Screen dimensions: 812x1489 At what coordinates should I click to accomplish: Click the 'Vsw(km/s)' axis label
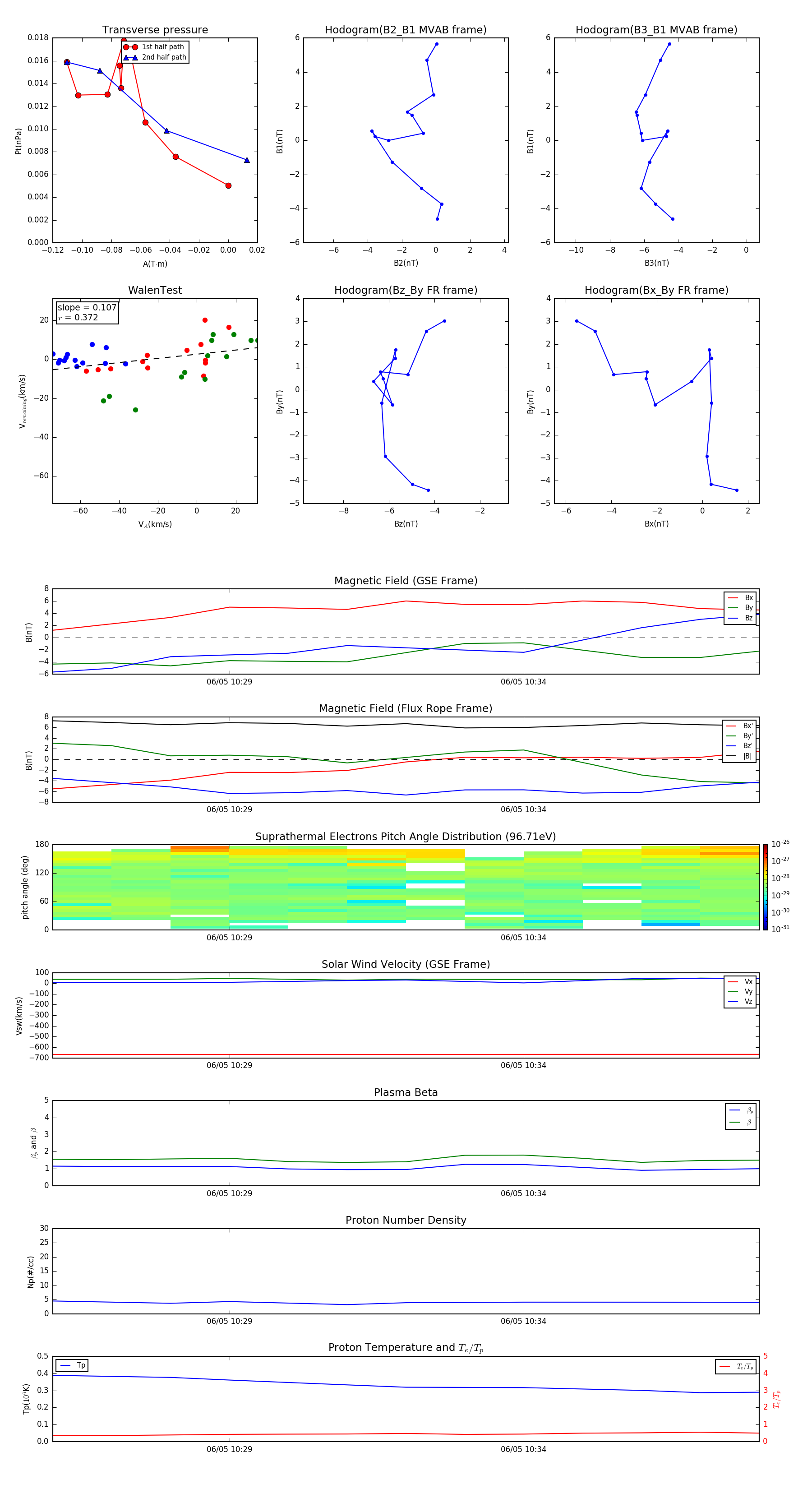[18, 1016]
